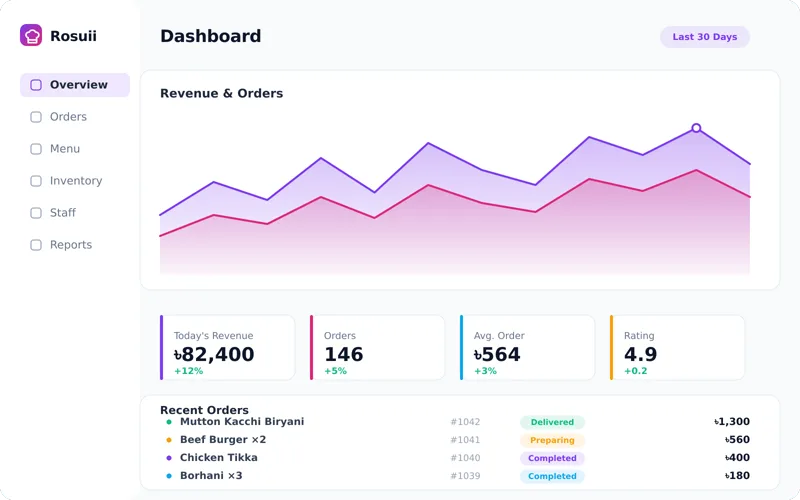
Task: Click the Staff square icon in sidebar
Action: [x=36, y=213]
